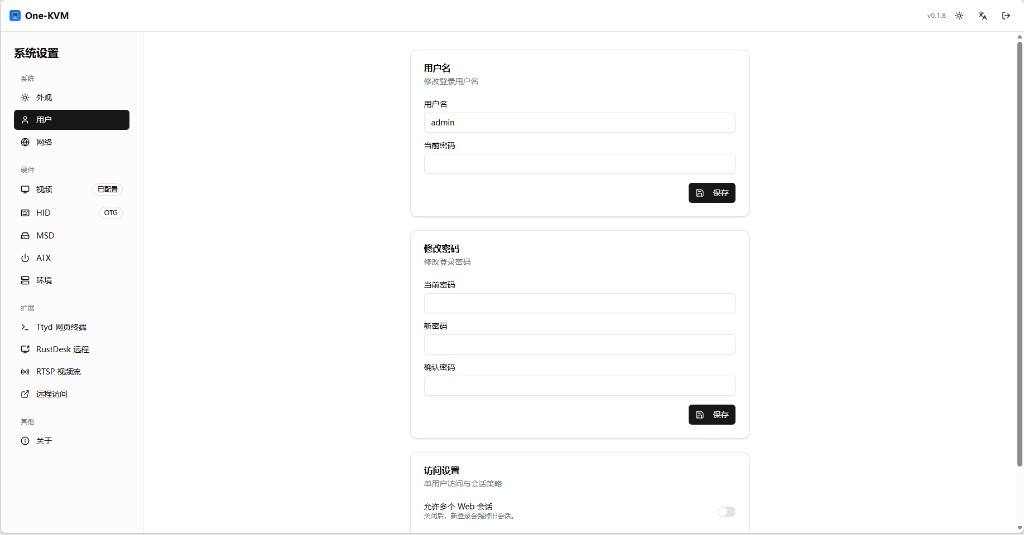This screenshot has width=1024, height=535.
Task: Click the username field containing admin
Action: pyautogui.click(x=579, y=122)
